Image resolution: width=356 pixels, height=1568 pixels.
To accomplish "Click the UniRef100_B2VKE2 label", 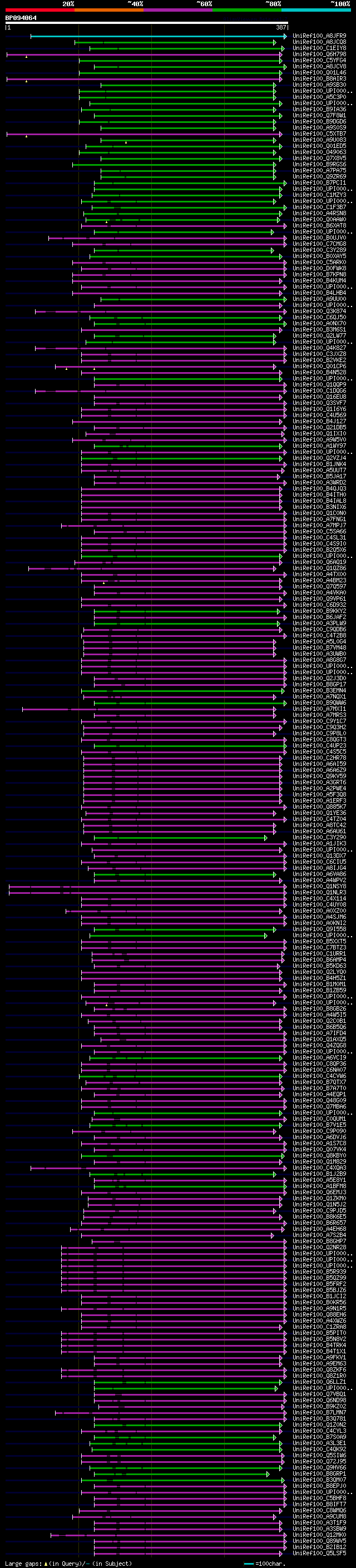I will click(x=319, y=360).
